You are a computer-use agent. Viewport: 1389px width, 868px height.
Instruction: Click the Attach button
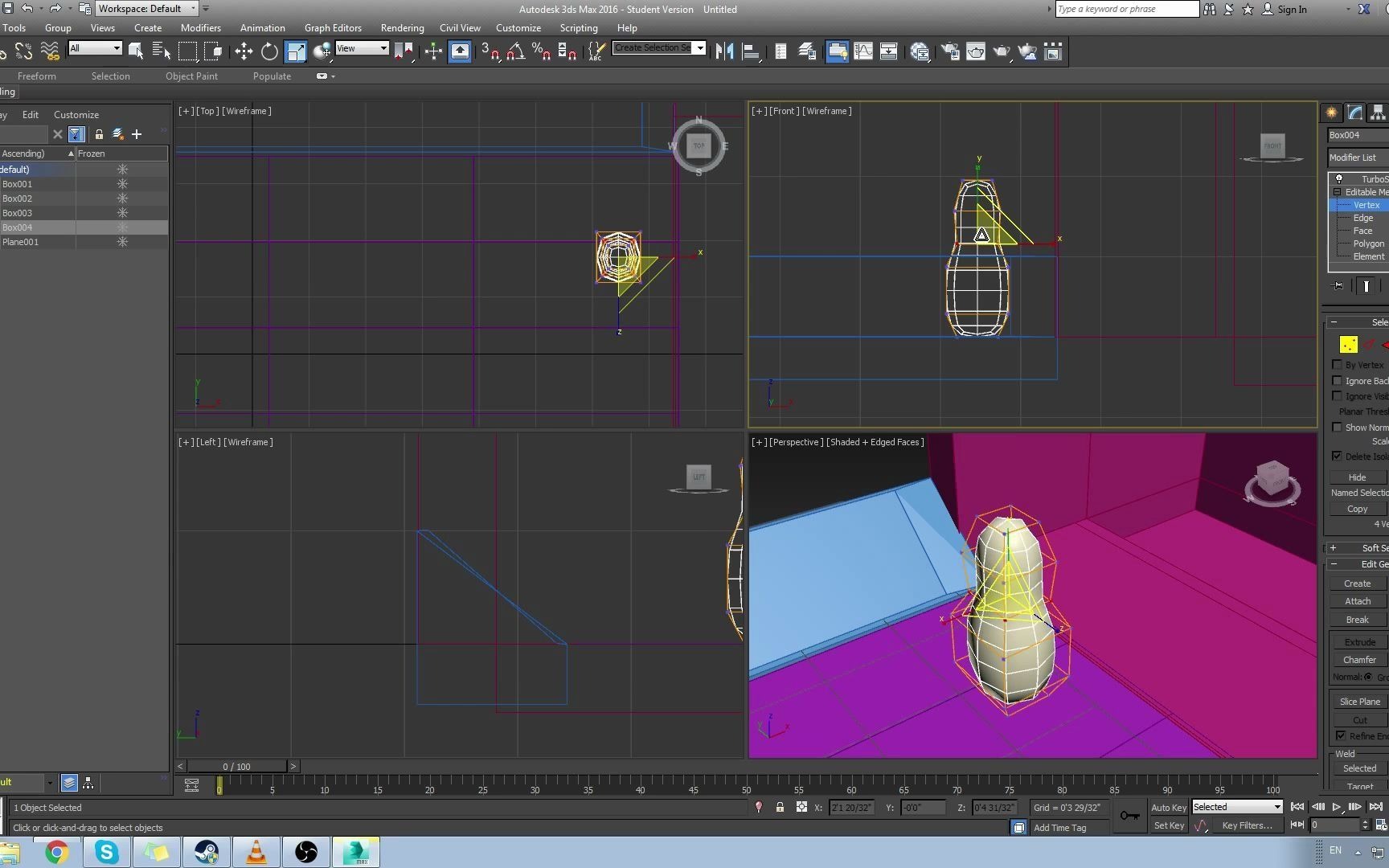[x=1357, y=601]
